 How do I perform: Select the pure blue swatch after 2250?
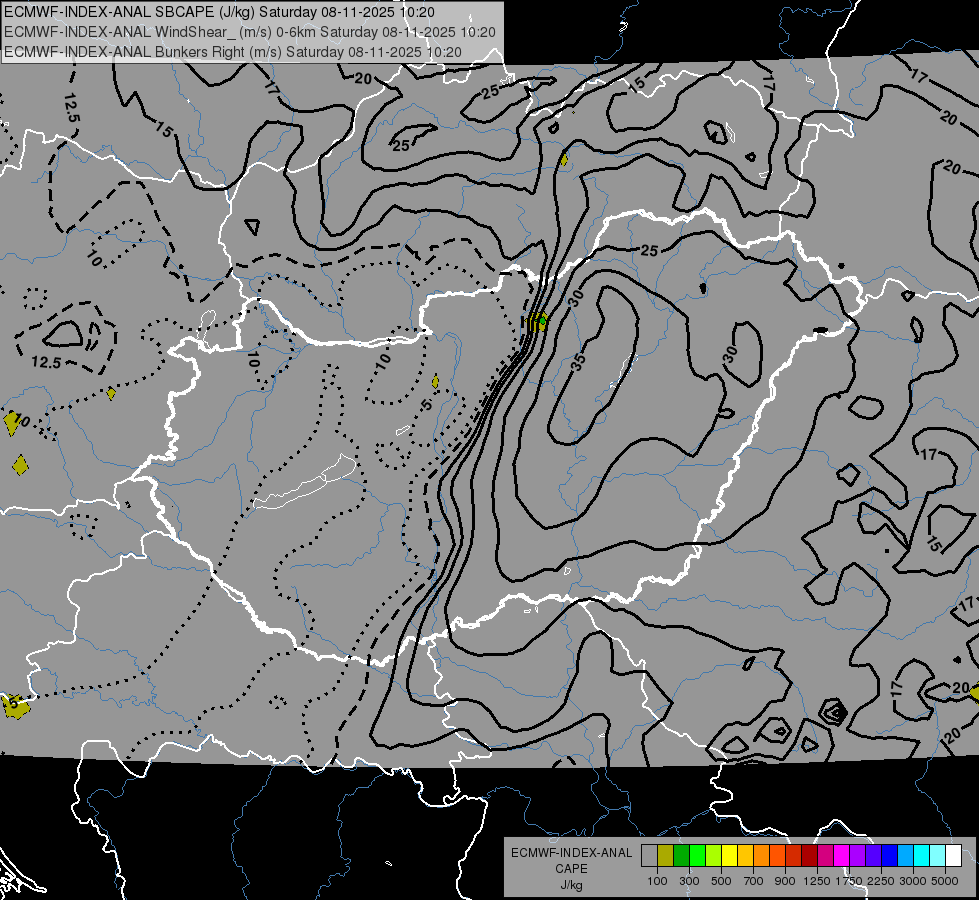pyautogui.click(x=890, y=856)
